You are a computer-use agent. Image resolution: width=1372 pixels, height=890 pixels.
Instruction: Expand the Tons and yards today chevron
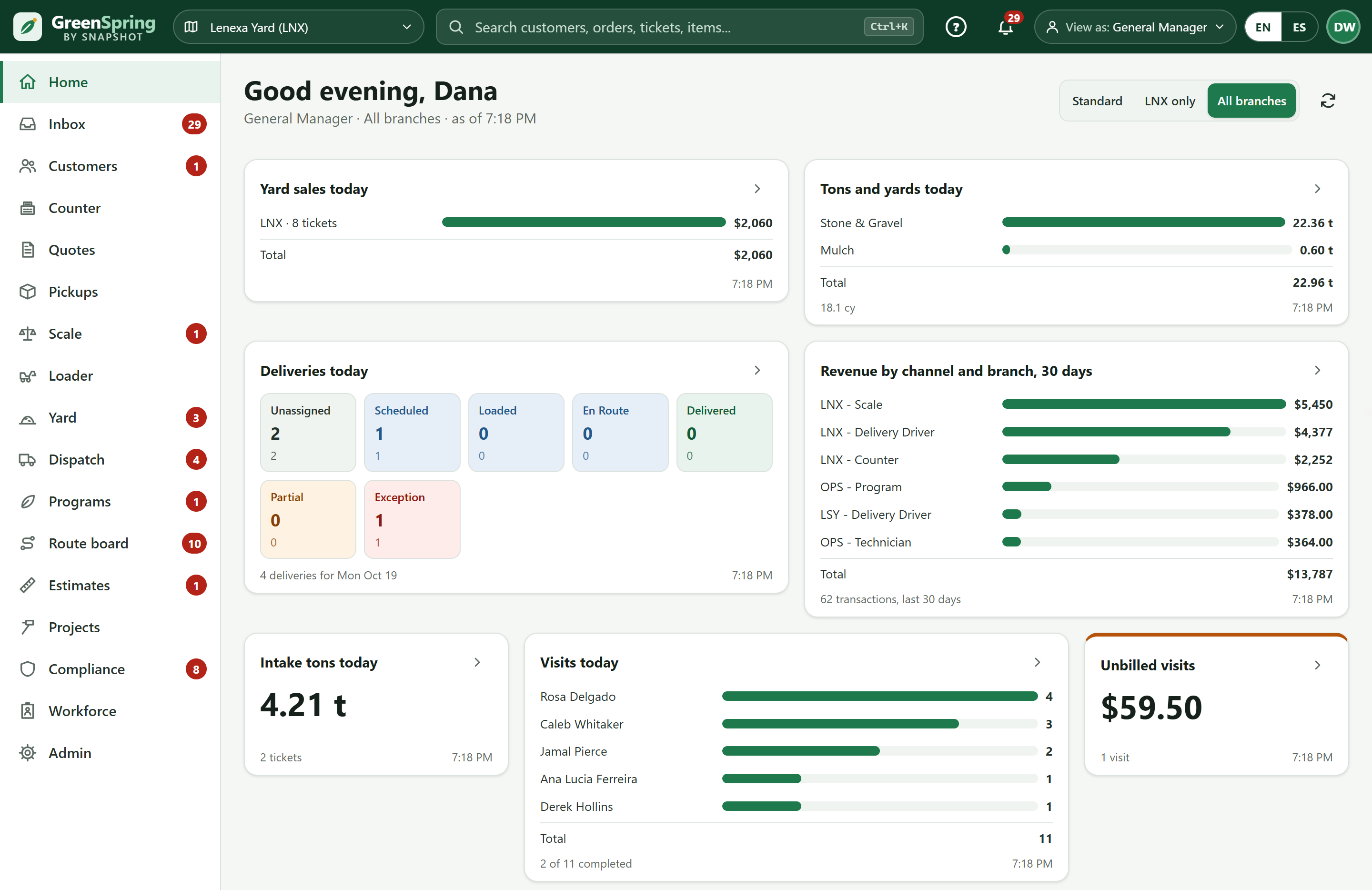[1317, 189]
